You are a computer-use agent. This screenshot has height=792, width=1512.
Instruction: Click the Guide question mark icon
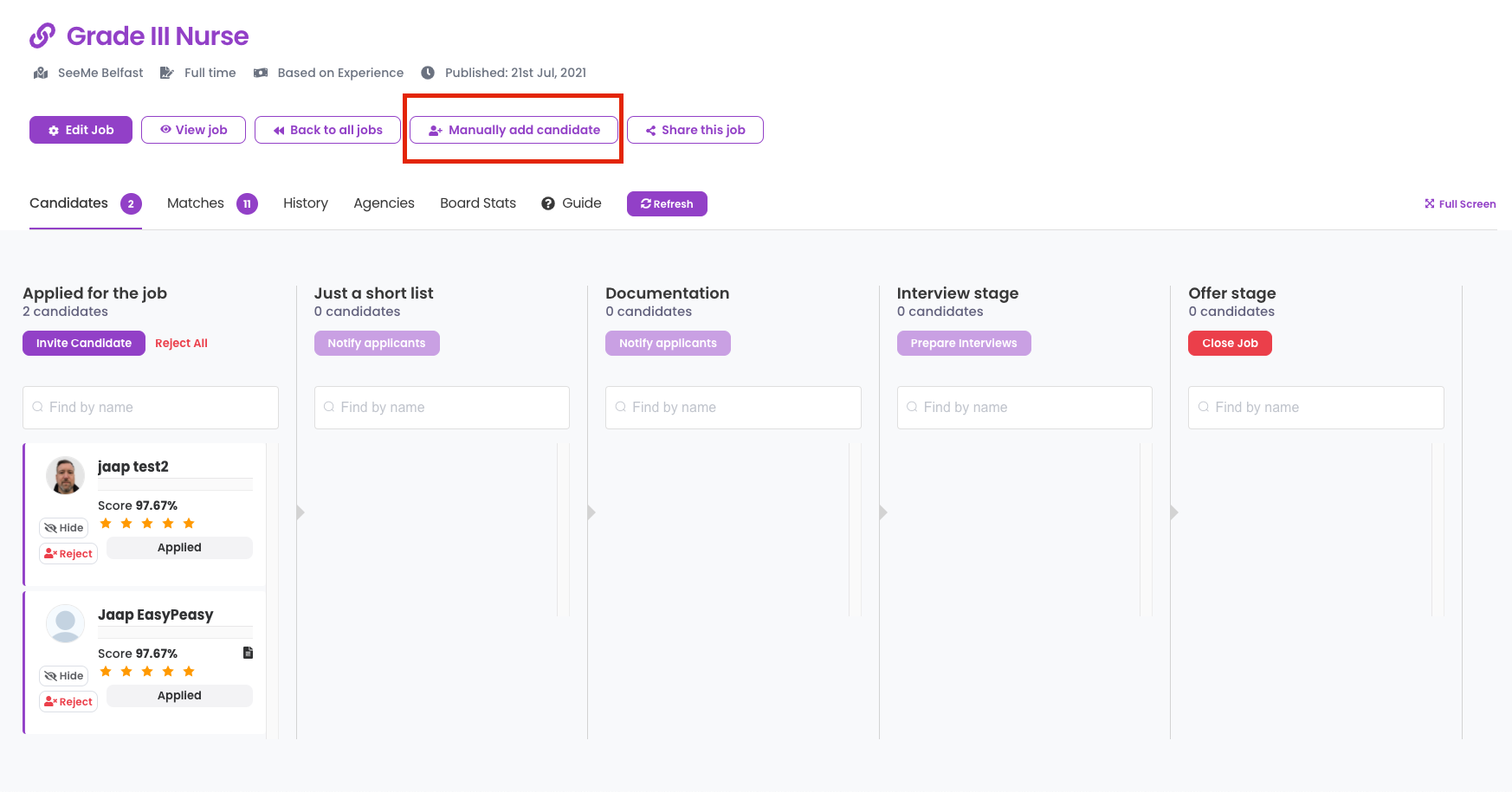(x=548, y=203)
